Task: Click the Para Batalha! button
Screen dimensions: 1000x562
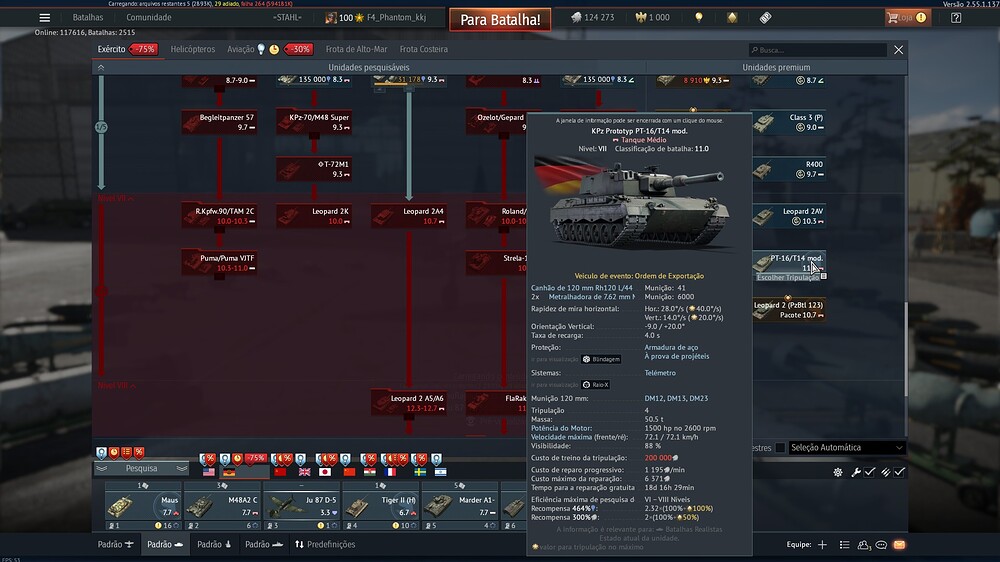Action: (501, 20)
